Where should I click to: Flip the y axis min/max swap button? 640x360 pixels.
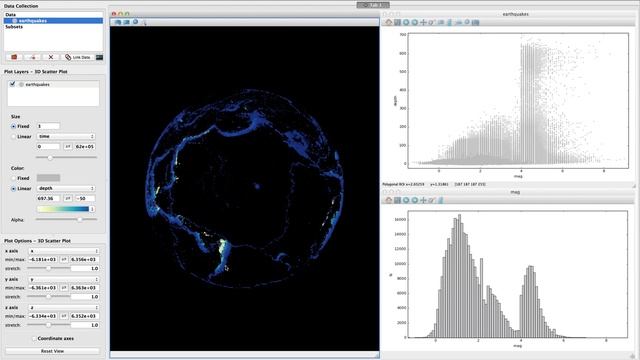click(64, 288)
